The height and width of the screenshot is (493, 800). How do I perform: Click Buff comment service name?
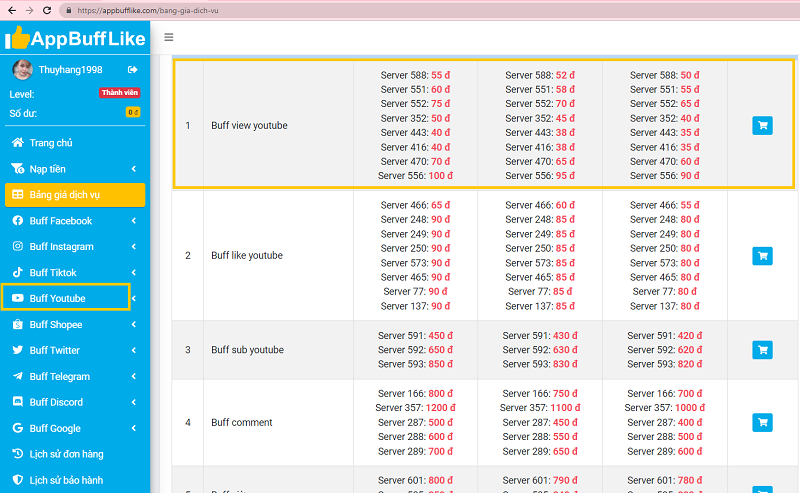pyautogui.click(x=242, y=422)
